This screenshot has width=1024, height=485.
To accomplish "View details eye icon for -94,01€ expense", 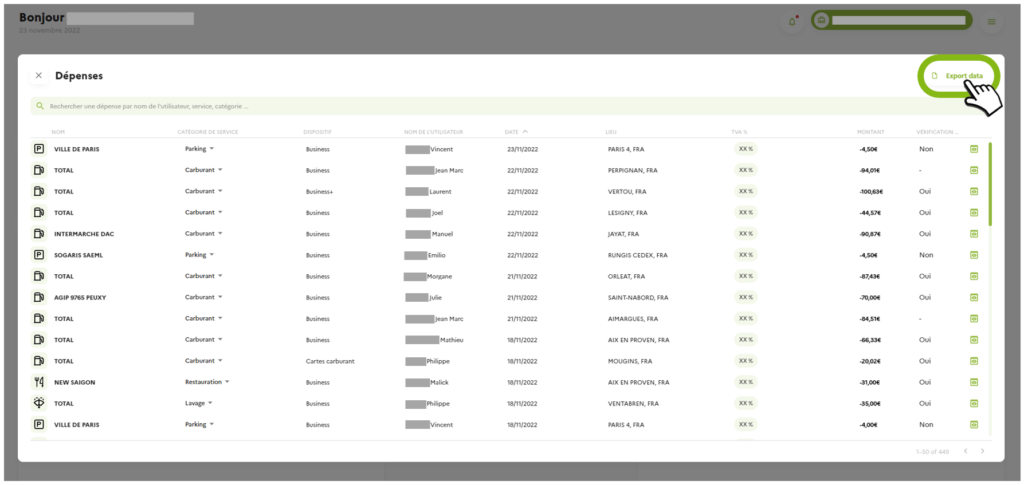I will click(973, 170).
